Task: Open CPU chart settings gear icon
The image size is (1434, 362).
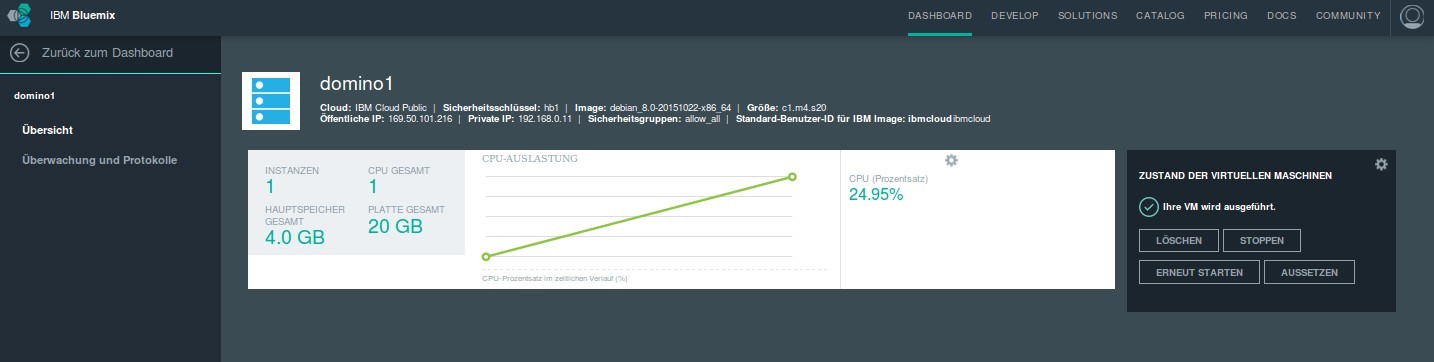Action: (951, 160)
